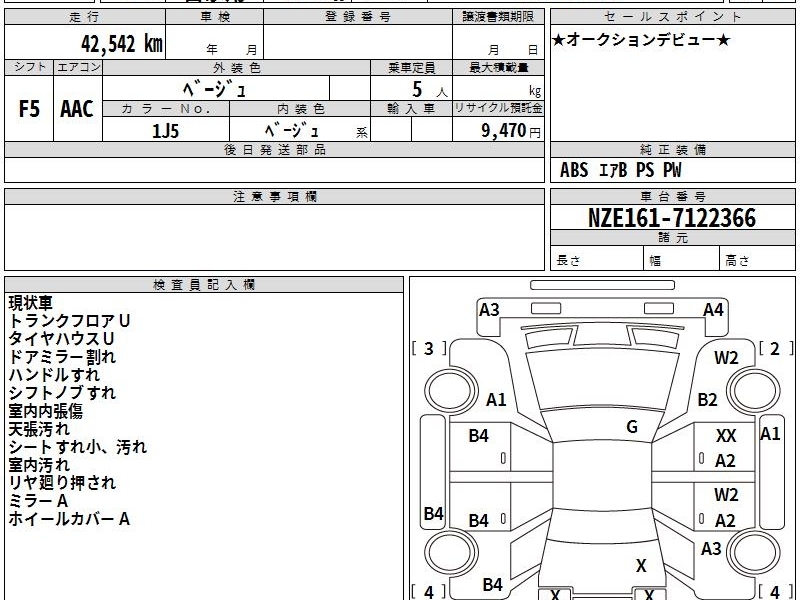Viewport: 800px width, 600px height.
Task: Click the exterior color value ベージュ
Action: 215,89
